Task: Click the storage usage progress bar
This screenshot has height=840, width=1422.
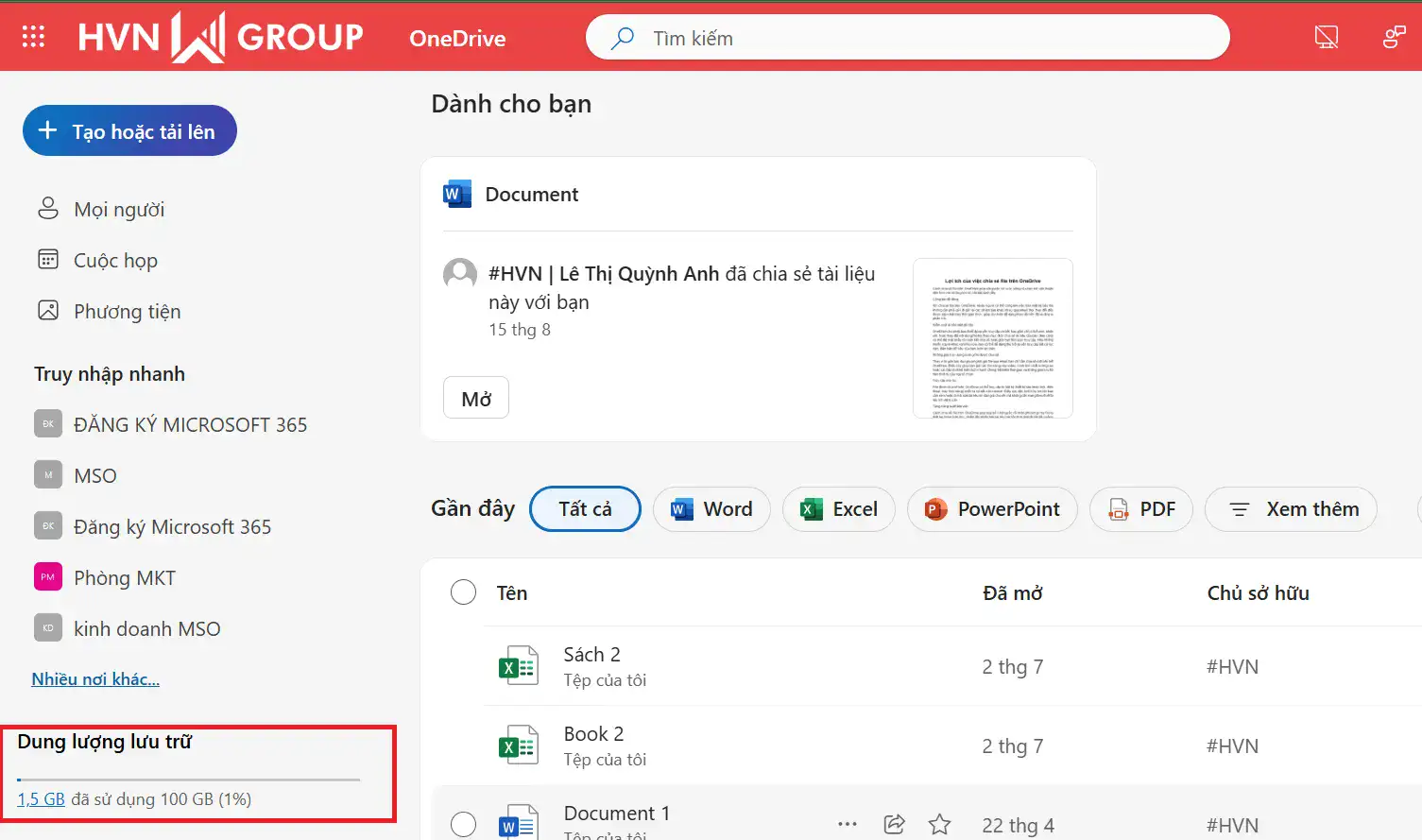Action: [189, 780]
